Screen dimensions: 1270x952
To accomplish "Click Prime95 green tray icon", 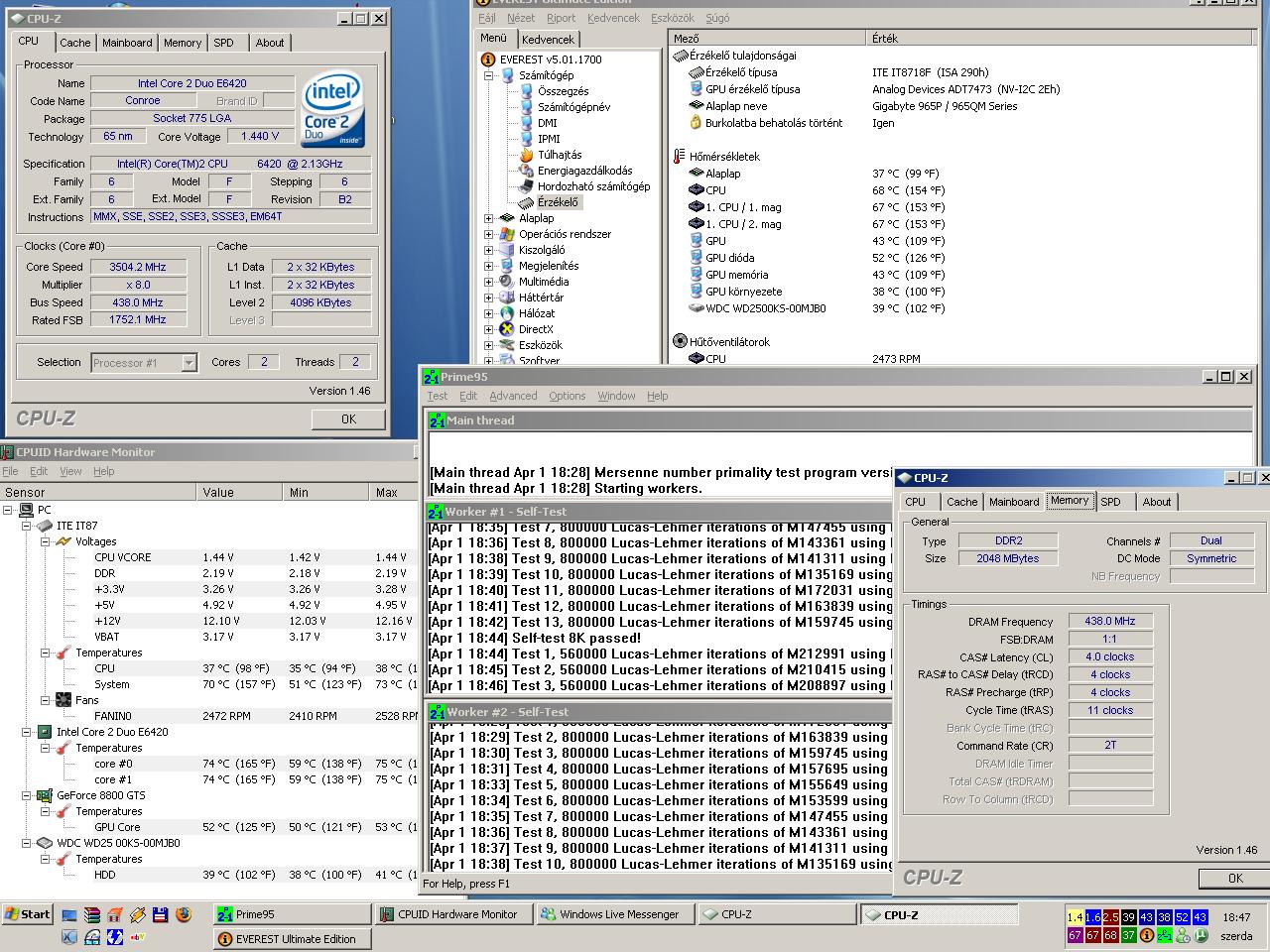I will (1165, 935).
